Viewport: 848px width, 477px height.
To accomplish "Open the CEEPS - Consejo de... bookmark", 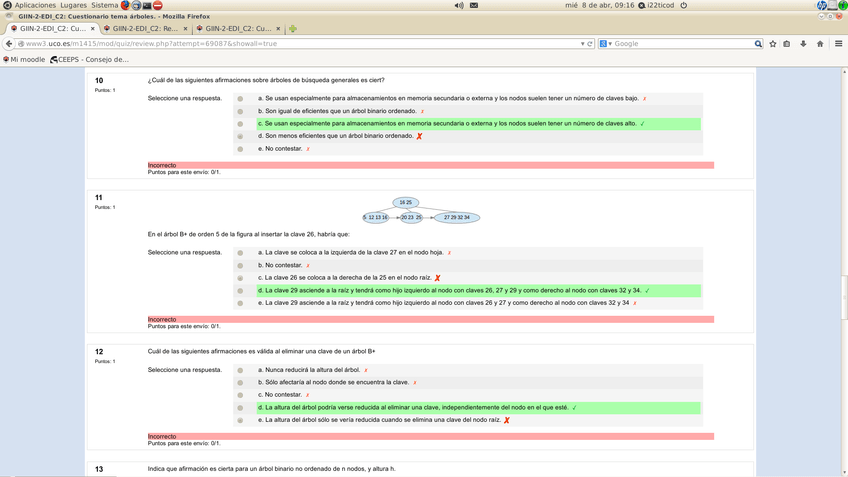I will tap(90, 60).
